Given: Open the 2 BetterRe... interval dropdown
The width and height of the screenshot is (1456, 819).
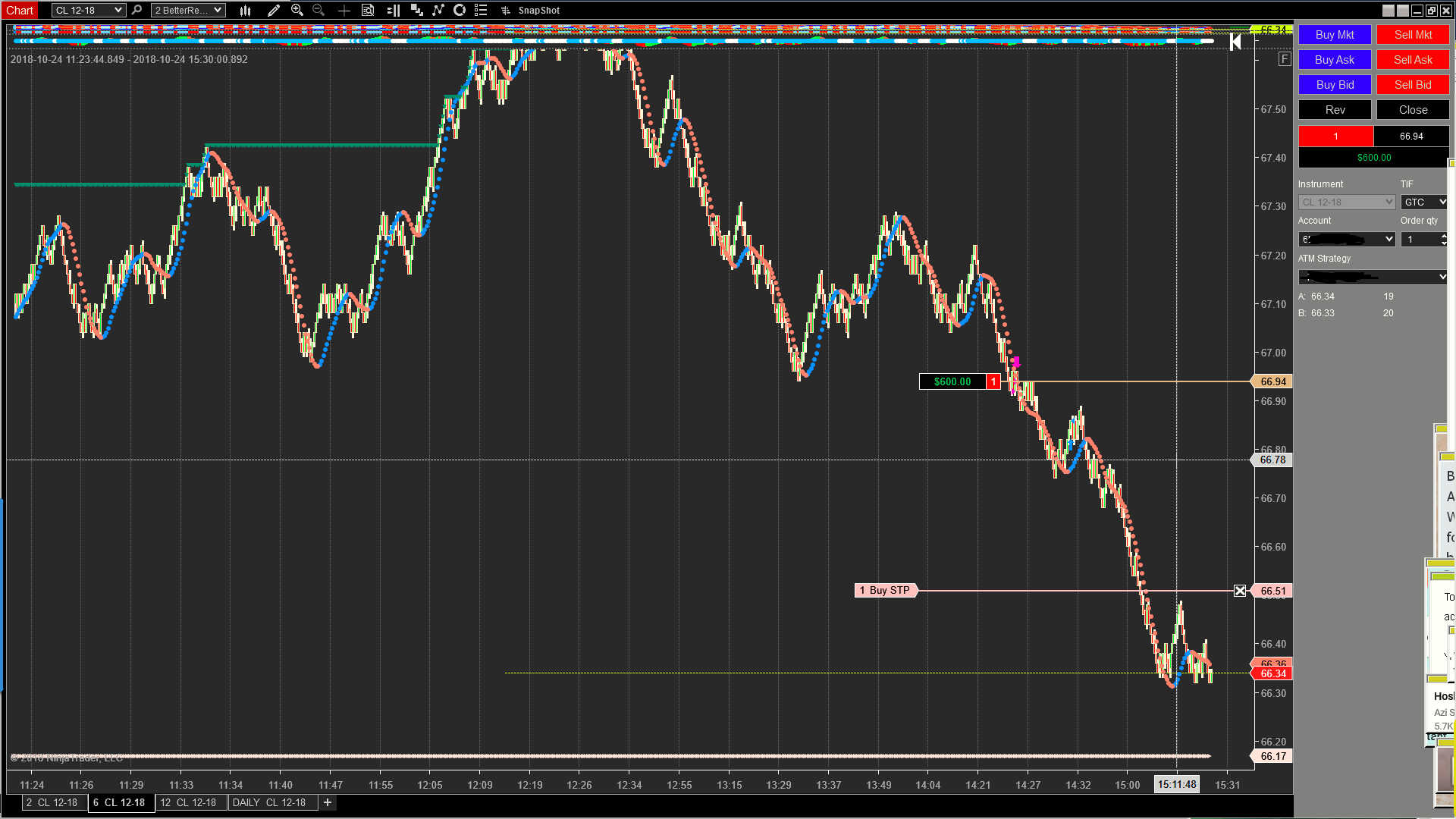Looking at the screenshot, I should tap(188, 11).
